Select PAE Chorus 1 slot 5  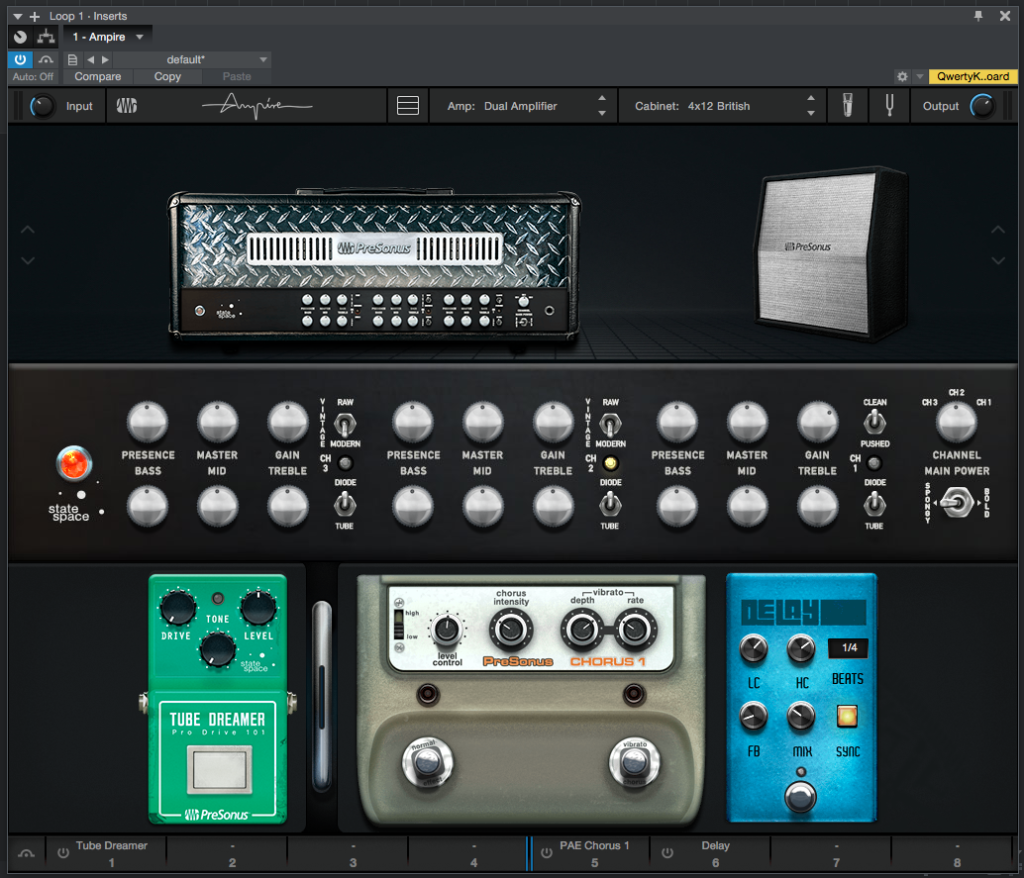[x=590, y=853]
